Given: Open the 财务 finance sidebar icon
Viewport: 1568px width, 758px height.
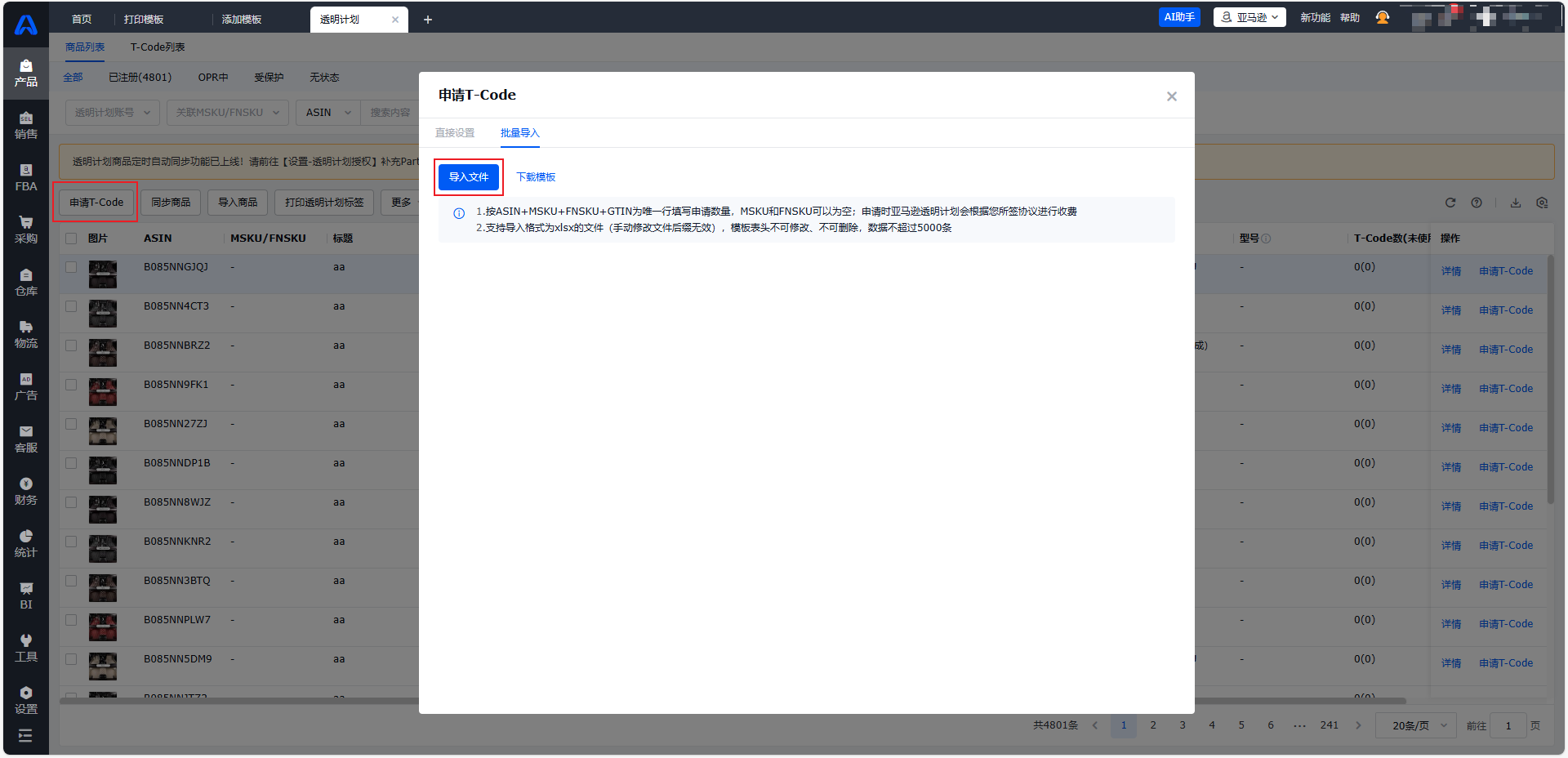Looking at the screenshot, I should [x=25, y=491].
